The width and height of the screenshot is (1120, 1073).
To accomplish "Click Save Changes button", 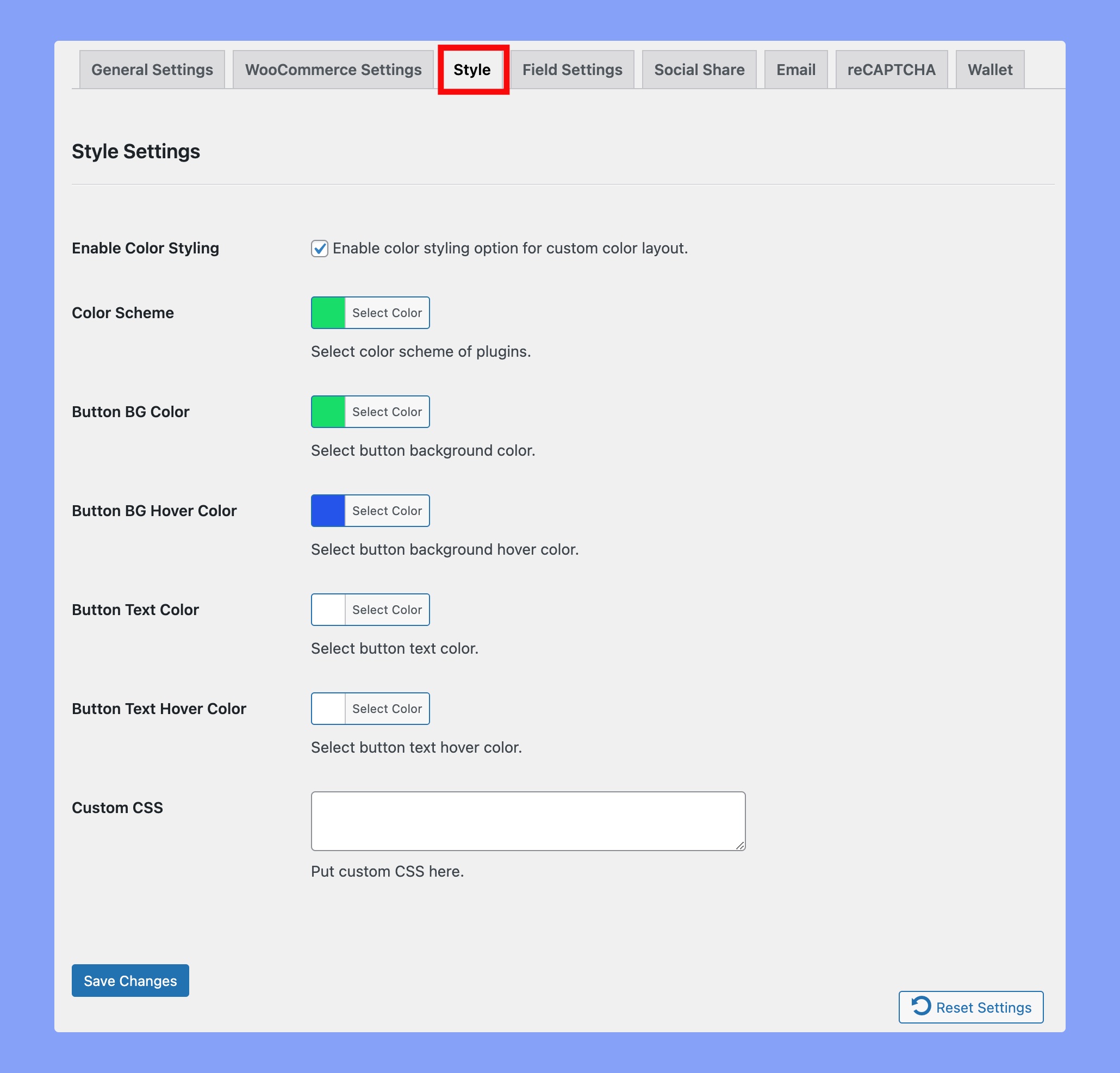I will coord(130,980).
